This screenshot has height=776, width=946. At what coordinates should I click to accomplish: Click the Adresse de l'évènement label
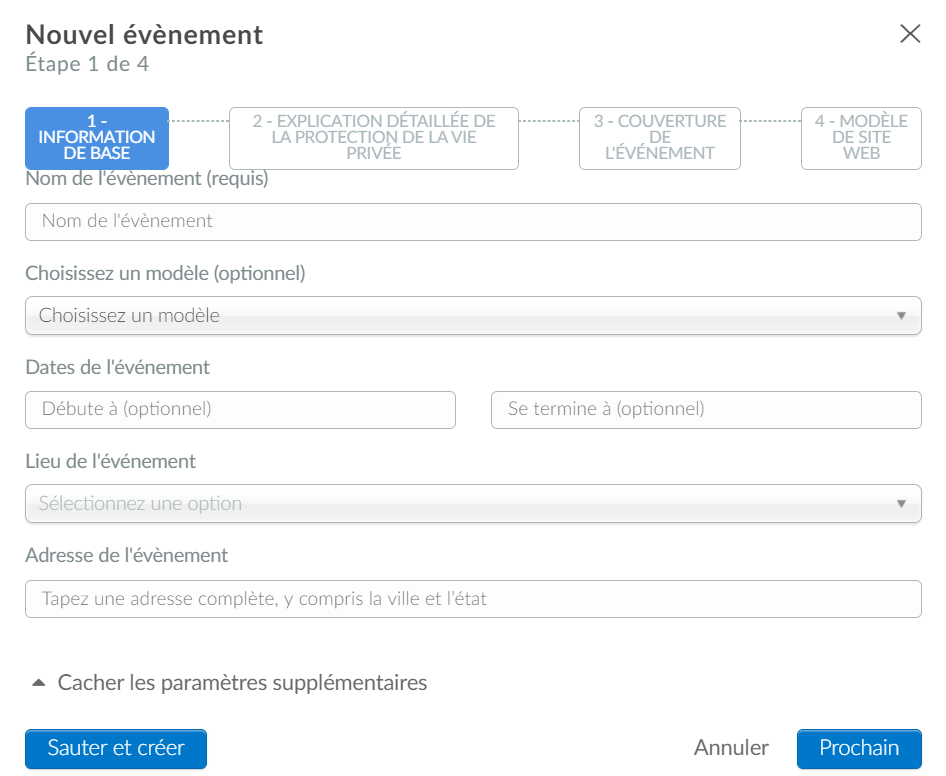click(x=127, y=555)
